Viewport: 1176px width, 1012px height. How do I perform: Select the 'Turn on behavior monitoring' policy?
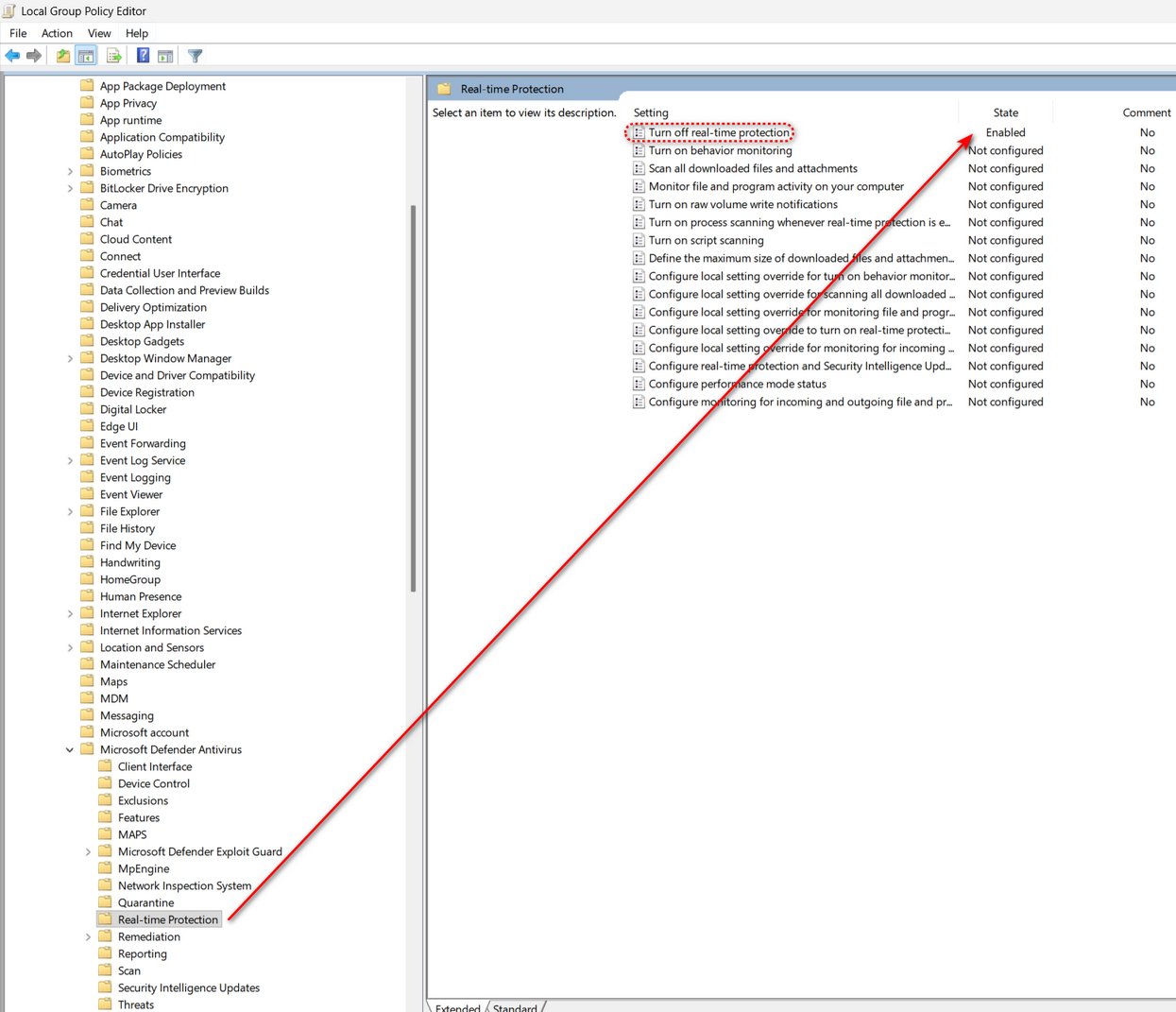720,150
